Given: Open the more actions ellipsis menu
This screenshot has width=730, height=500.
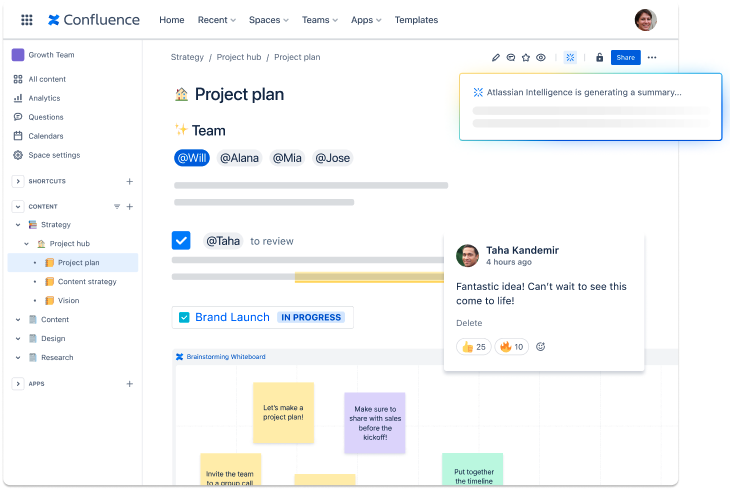Looking at the screenshot, I should coord(652,58).
